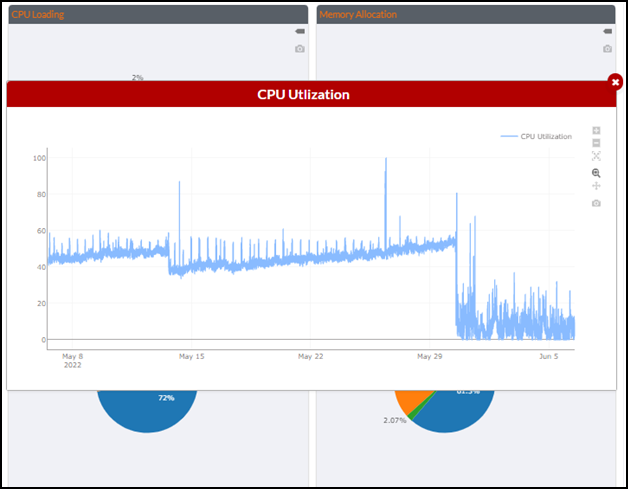
Task: Select the magnifier zoom tool
Action: click(596, 173)
